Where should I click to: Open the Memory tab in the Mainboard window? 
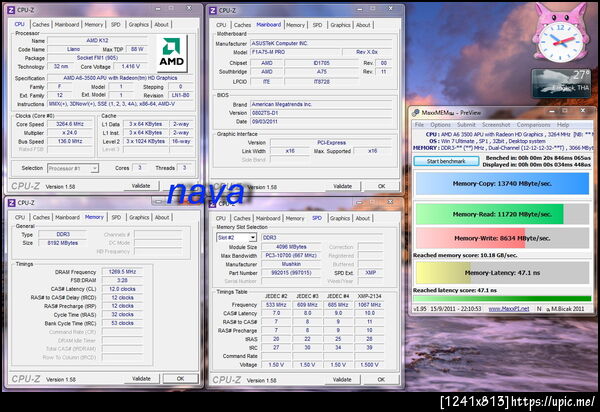tap(295, 25)
